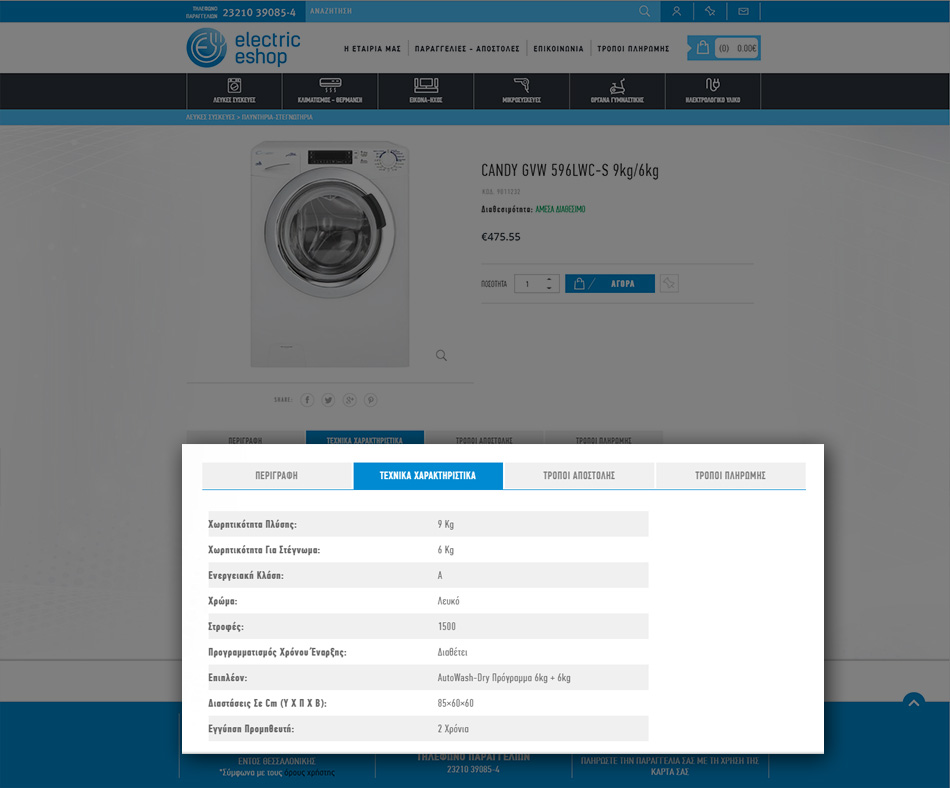Zoom product image with magnifier icon

441,356
